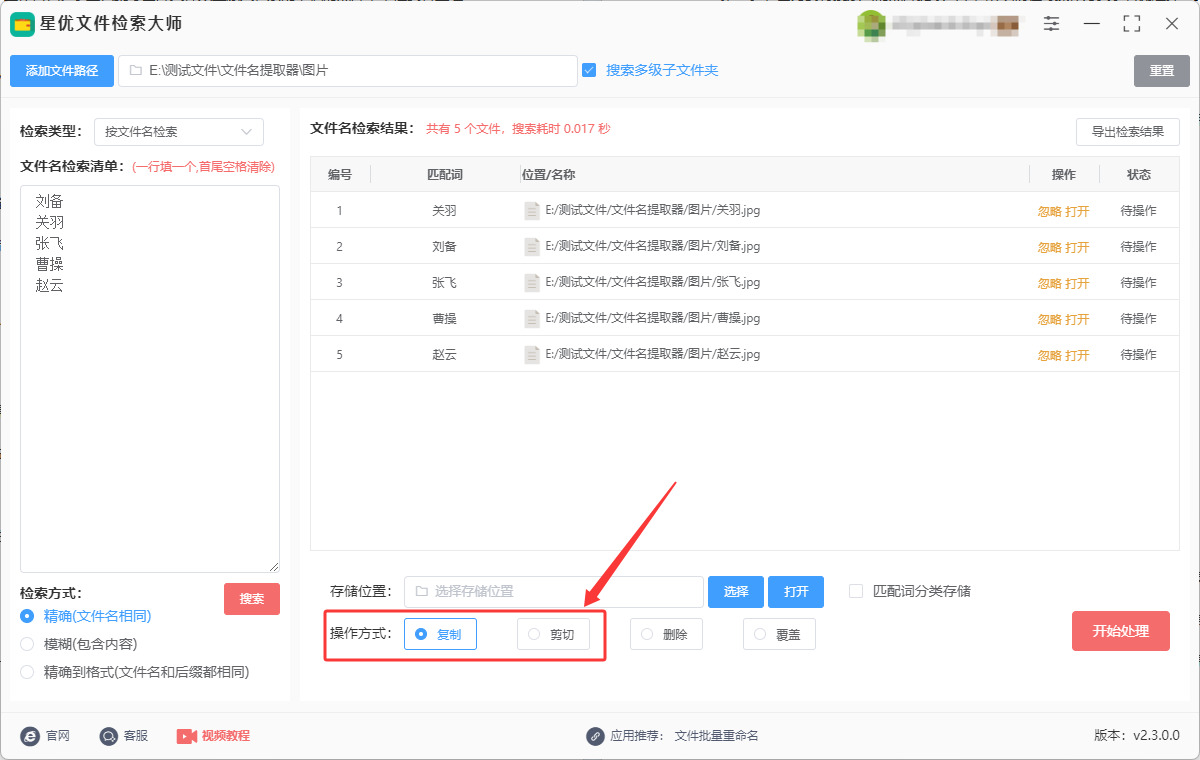Click the 官网 website icon
1200x760 pixels.
click(30, 736)
